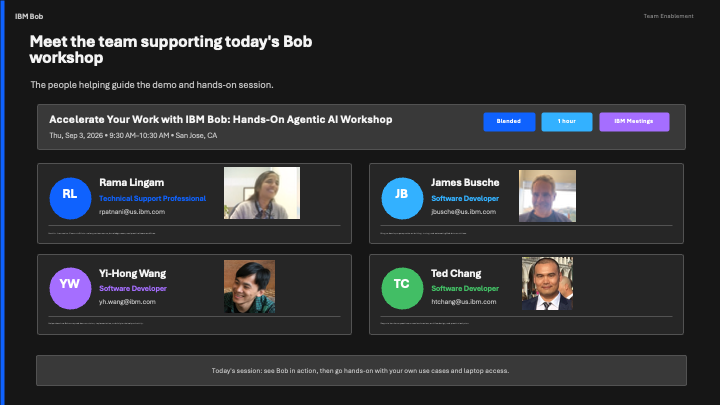Open Rama Lingam's photo thumbnail

(x=262, y=193)
